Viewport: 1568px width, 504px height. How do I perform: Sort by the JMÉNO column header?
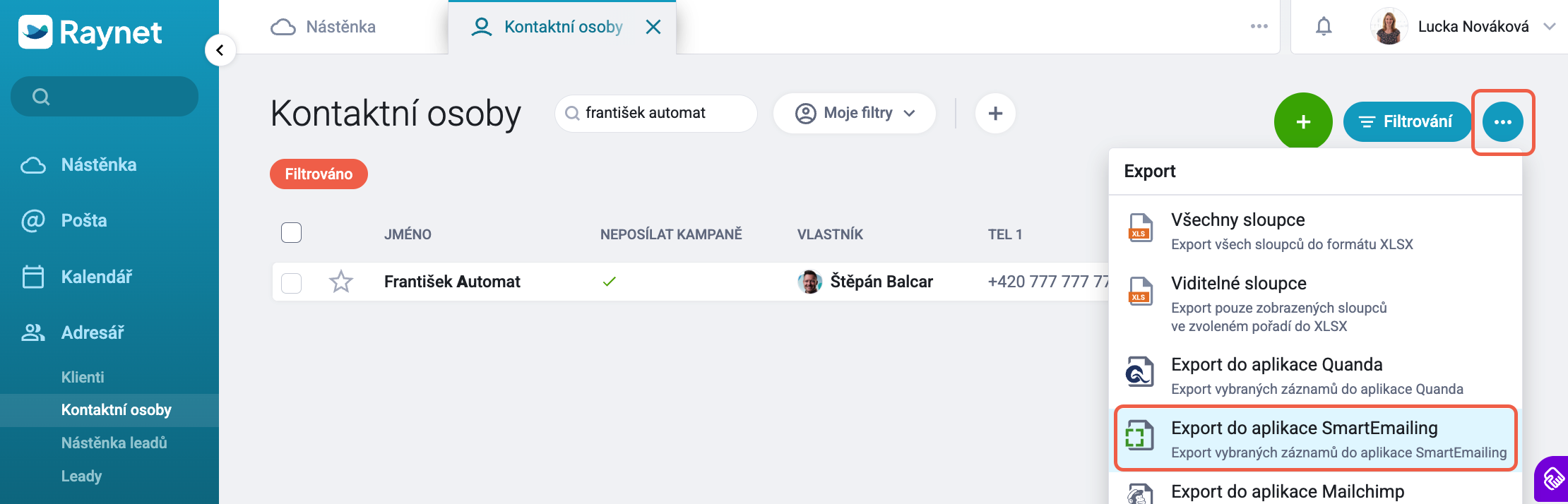[x=408, y=234]
